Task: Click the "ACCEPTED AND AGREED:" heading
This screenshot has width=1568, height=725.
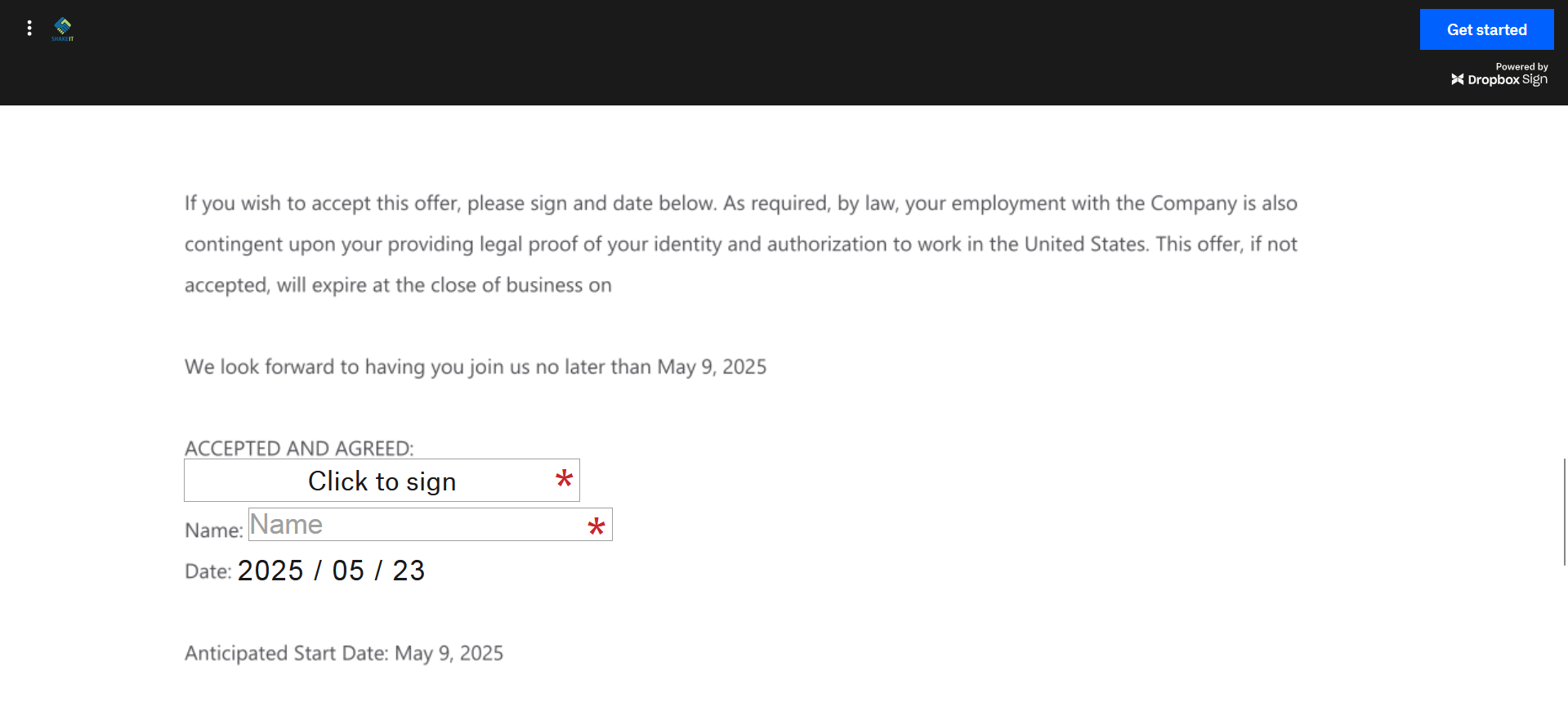Action: tap(299, 448)
